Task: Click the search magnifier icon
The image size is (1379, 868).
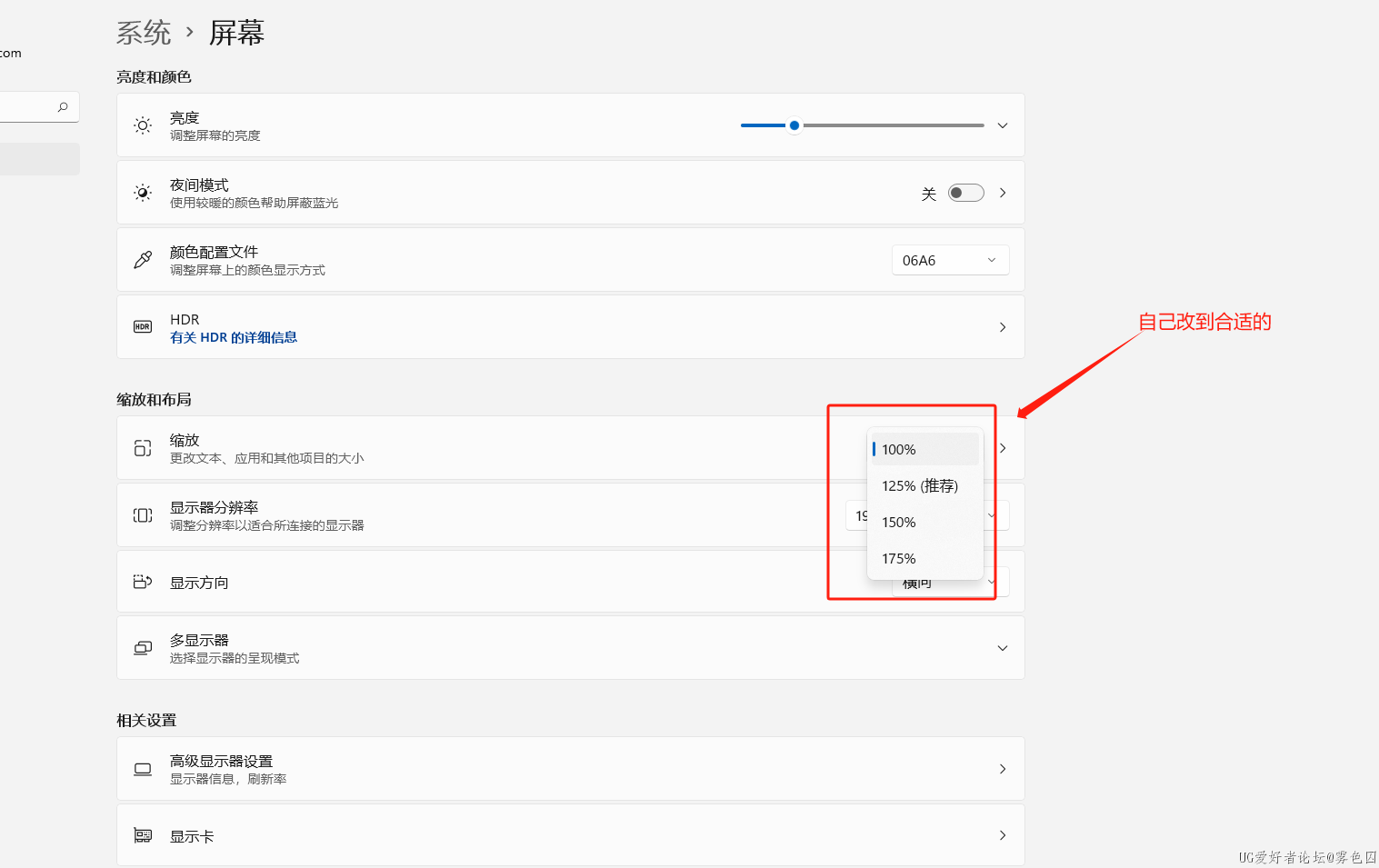Action: click(63, 107)
